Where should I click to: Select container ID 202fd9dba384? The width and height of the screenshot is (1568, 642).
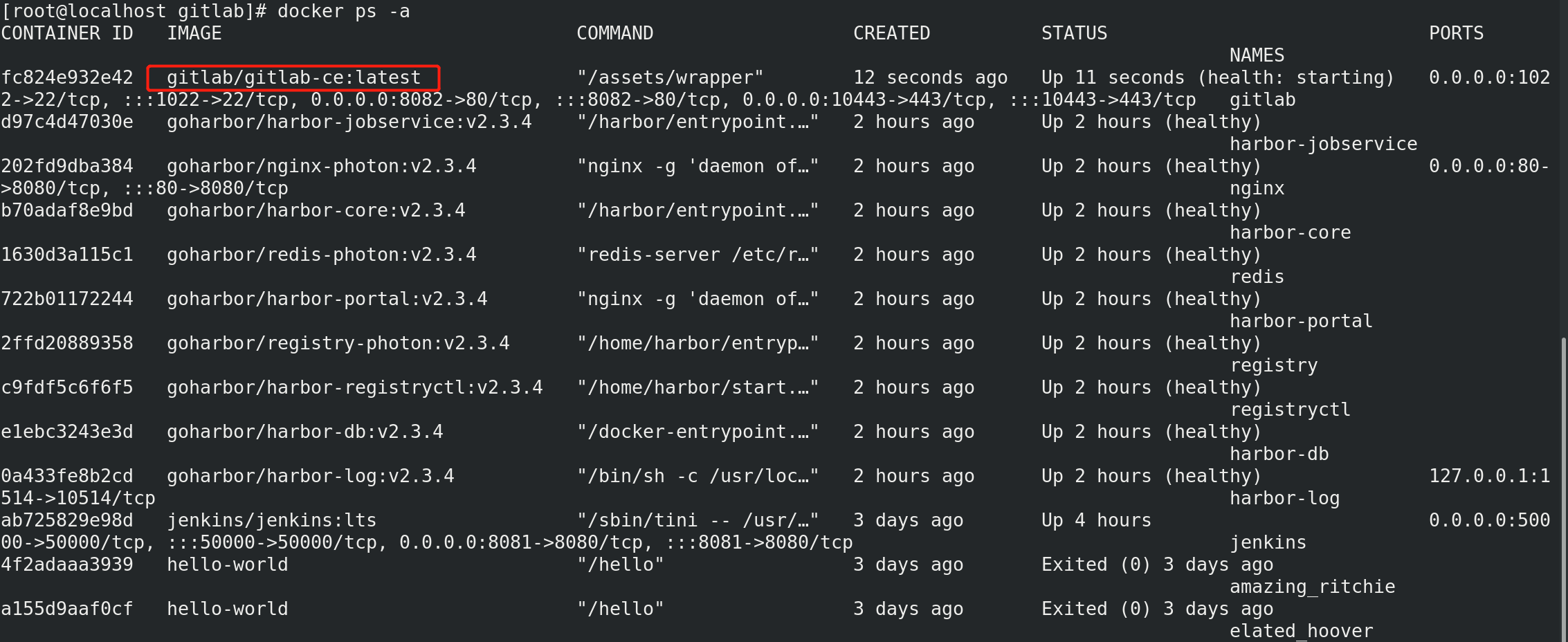click(67, 166)
